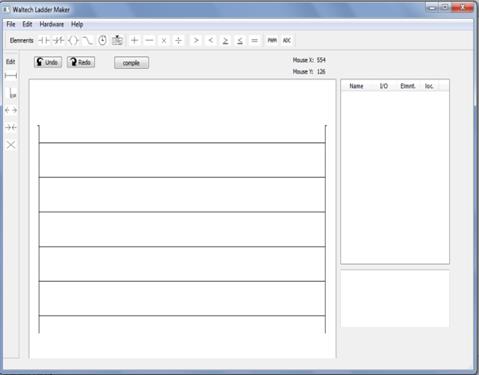
Task: Select the normally open contact element
Action: click(x=44, y=41)
